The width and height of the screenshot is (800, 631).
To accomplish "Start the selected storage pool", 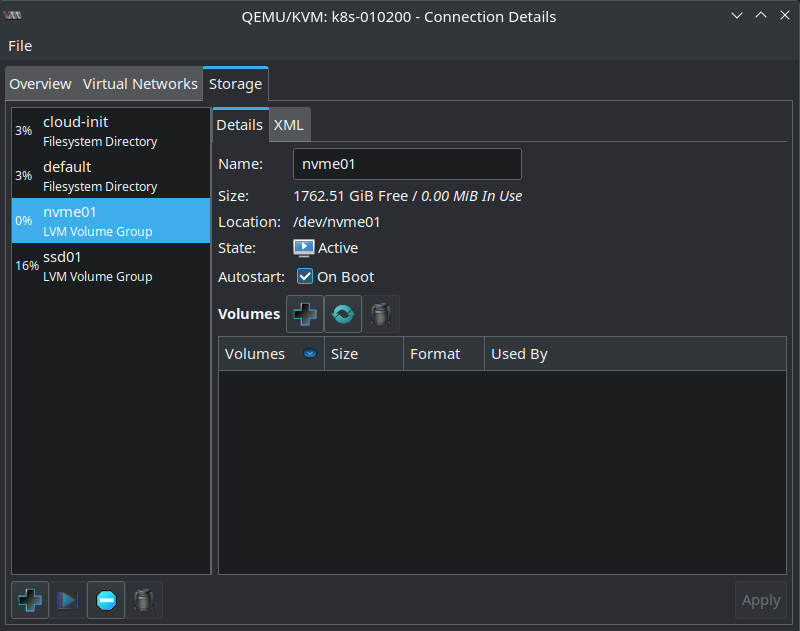I will (x=68, y=600).
